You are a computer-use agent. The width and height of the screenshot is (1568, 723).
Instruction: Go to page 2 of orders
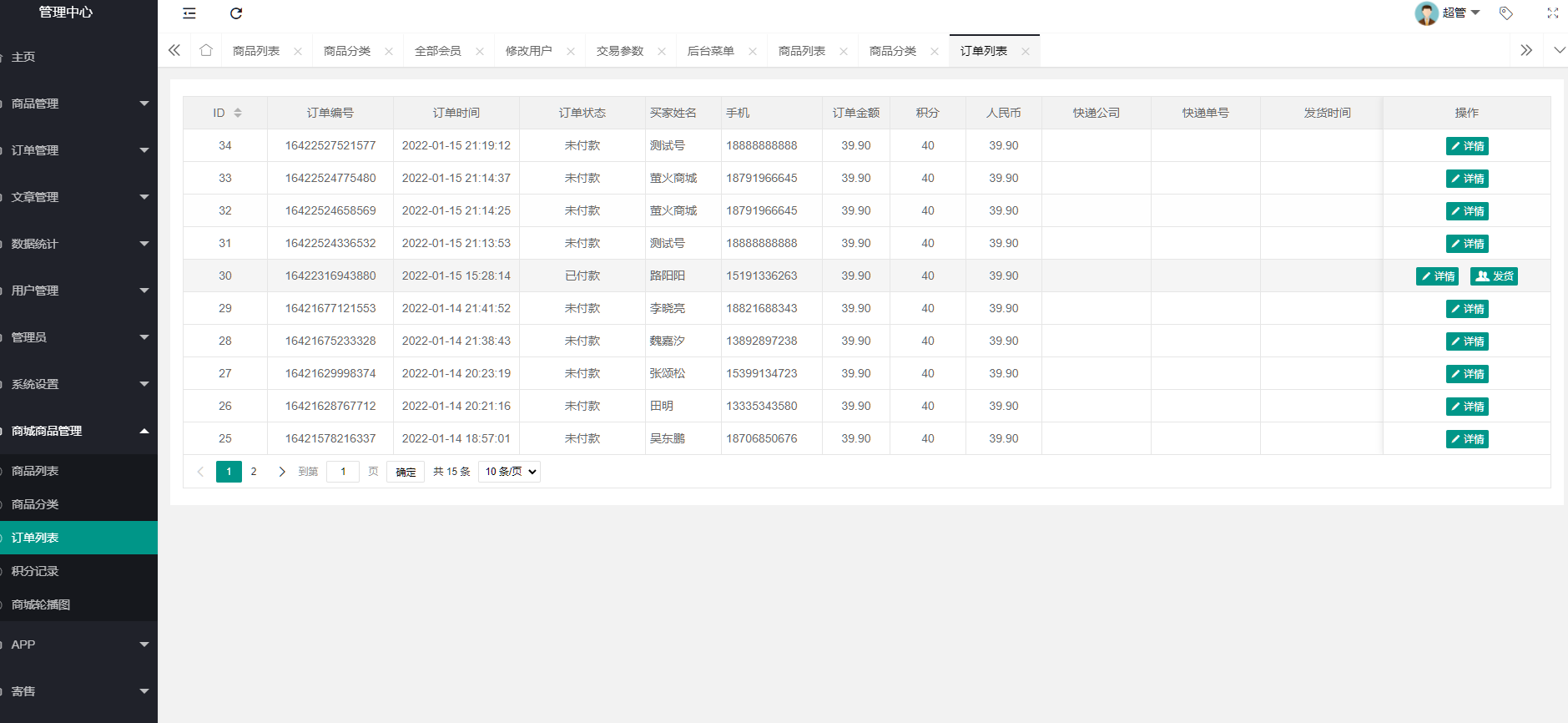point(254,472)
